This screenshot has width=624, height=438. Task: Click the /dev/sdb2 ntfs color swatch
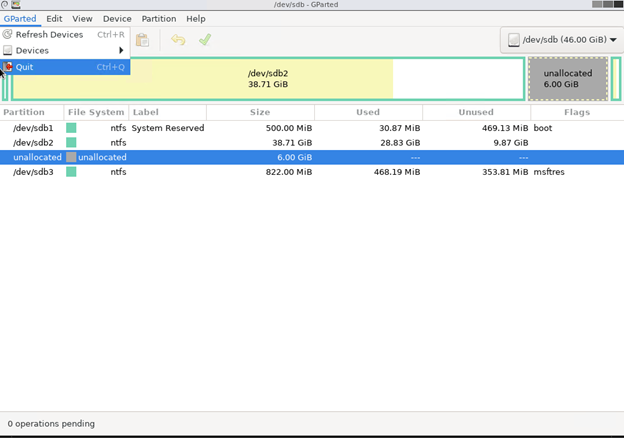coord(71,142)
